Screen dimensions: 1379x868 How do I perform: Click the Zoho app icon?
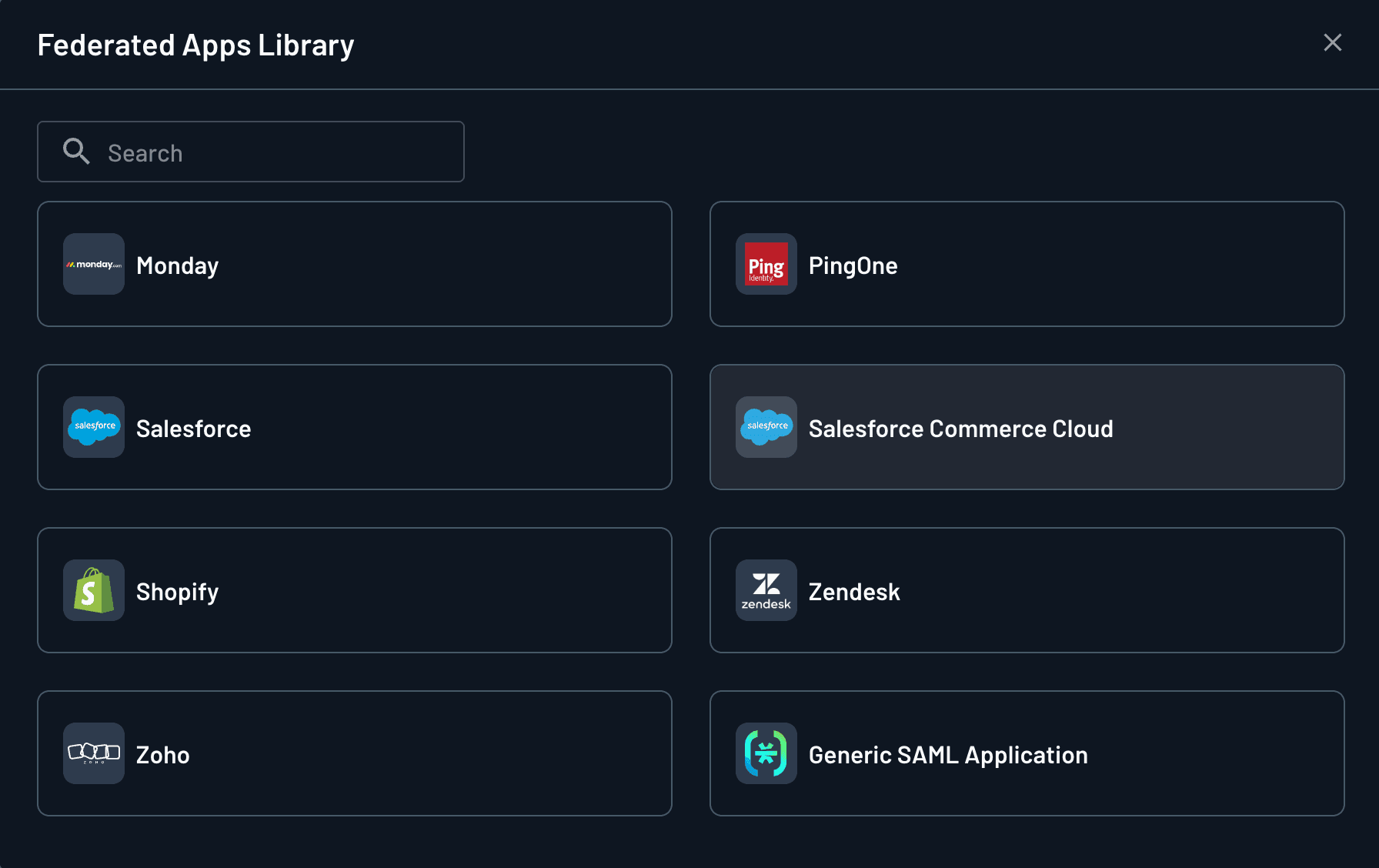(93, 753)
